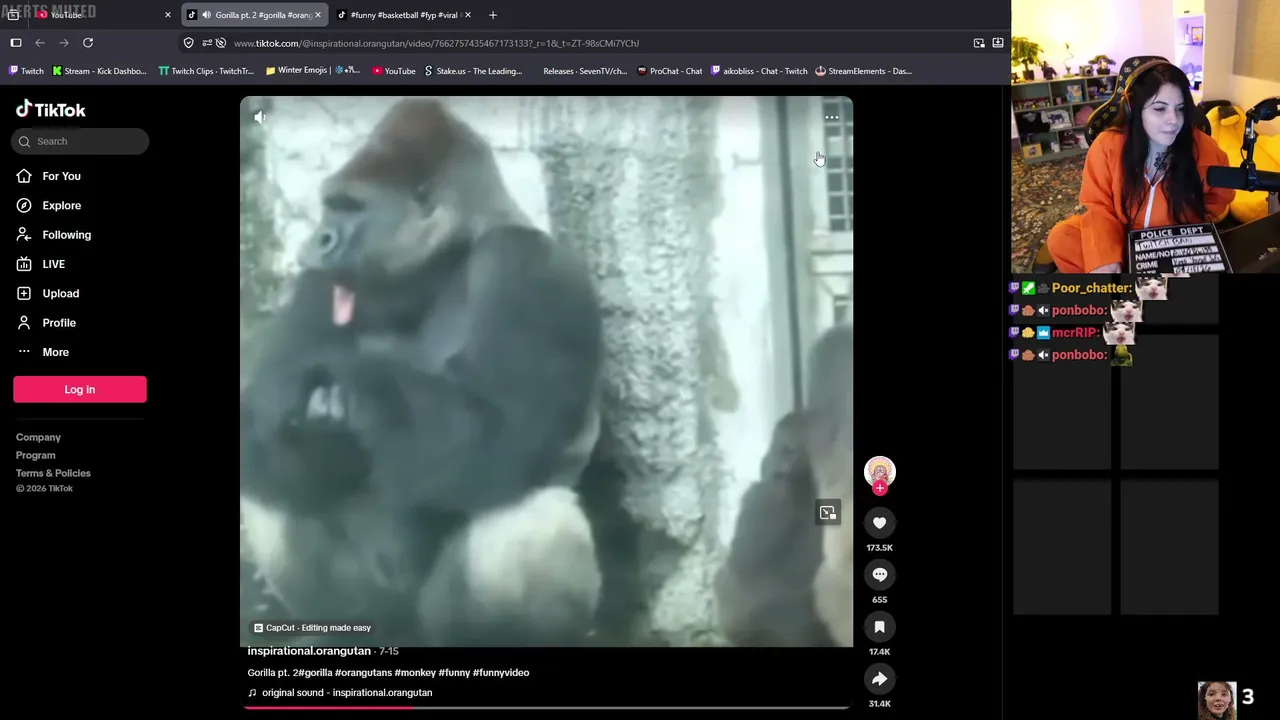Image resolution: width=1280 pixels, height=720 pixels.
Task: Mute the TikTok video sound
Action: click(260, 117)
